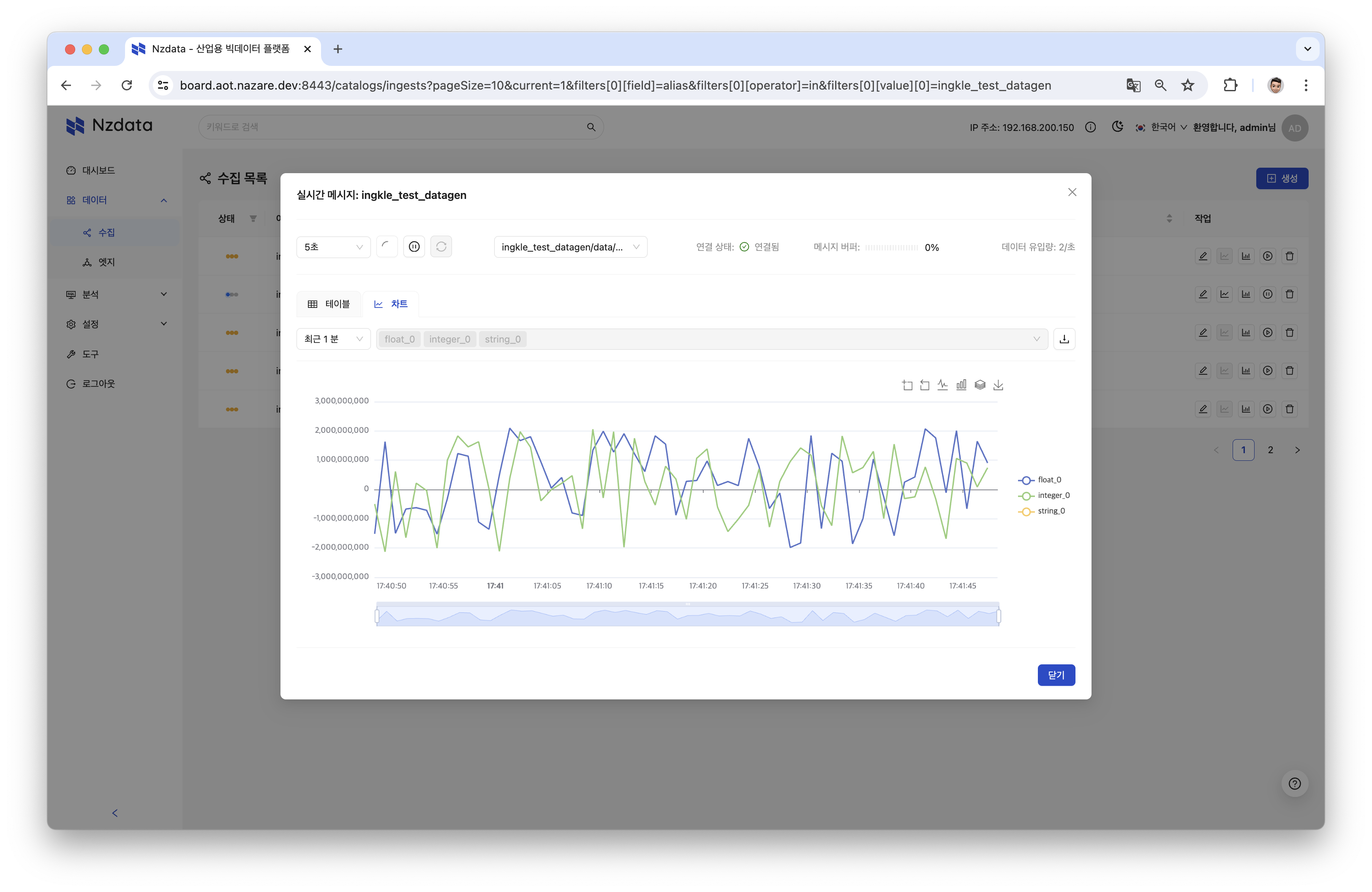
Task: Toggle the stacked series layers icon
Action: pyautogui.click(x=980, y=385)
